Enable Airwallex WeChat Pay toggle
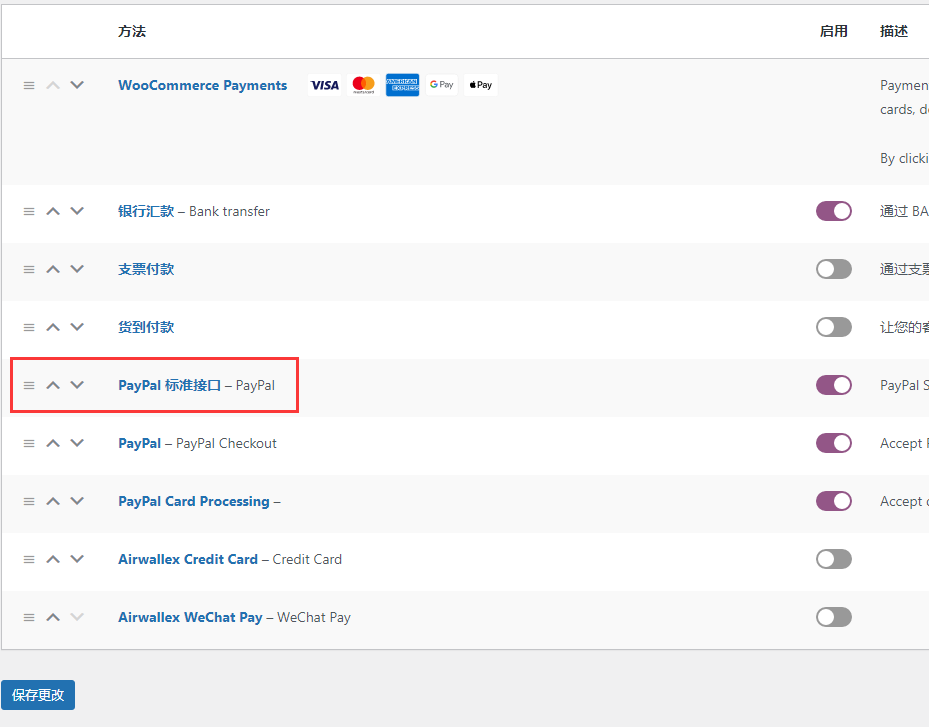 834,617
